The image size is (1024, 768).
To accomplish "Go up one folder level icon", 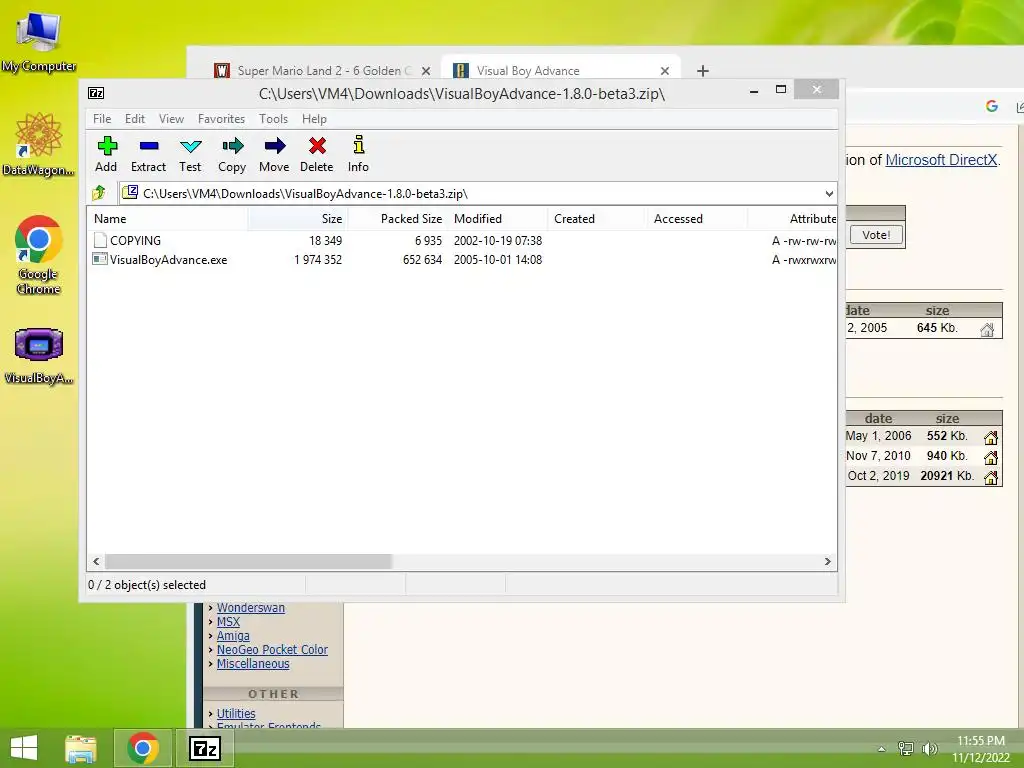I will (x=99, y=193).
